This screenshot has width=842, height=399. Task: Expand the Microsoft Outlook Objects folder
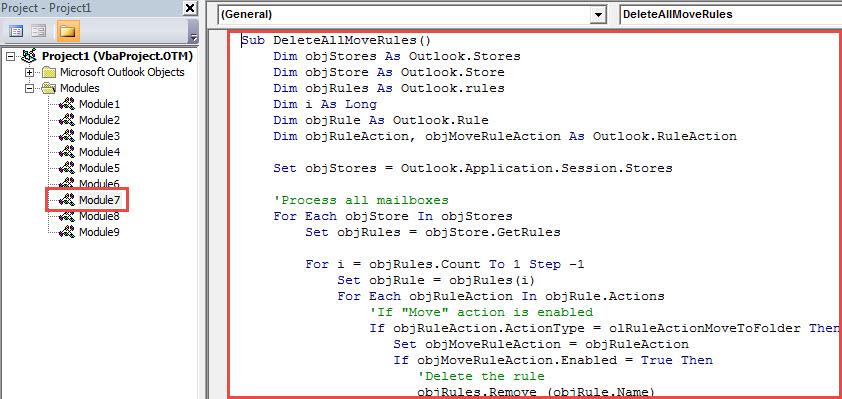[x=30, y=72]
